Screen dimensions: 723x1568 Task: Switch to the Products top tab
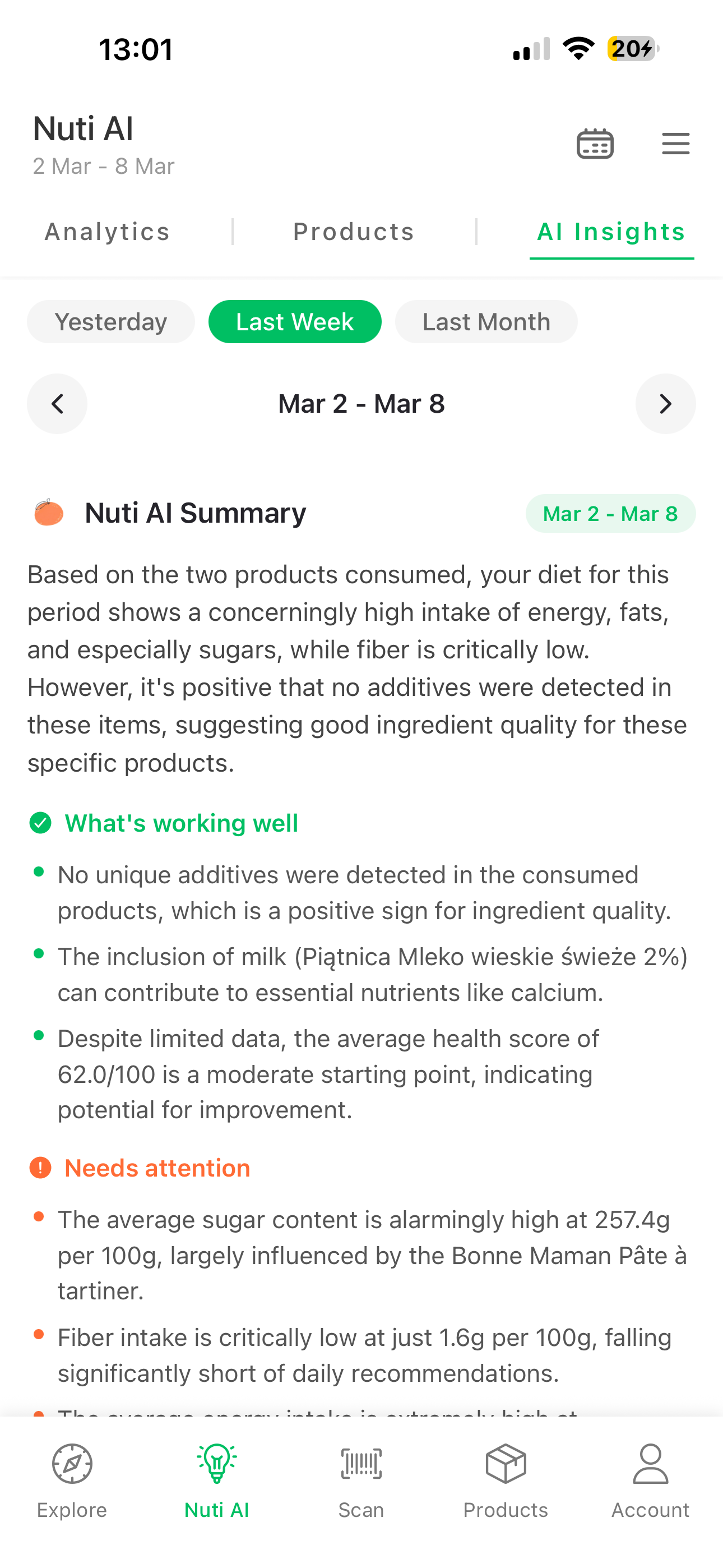tap(354, 232)
